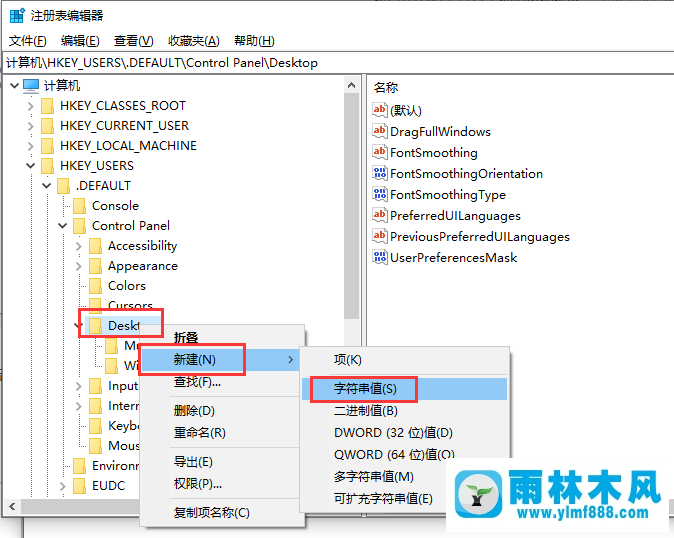Select 二进制值(B) in the submenu
The width and height of the screenshot is (674, 538).
click(x=404, y=411)
